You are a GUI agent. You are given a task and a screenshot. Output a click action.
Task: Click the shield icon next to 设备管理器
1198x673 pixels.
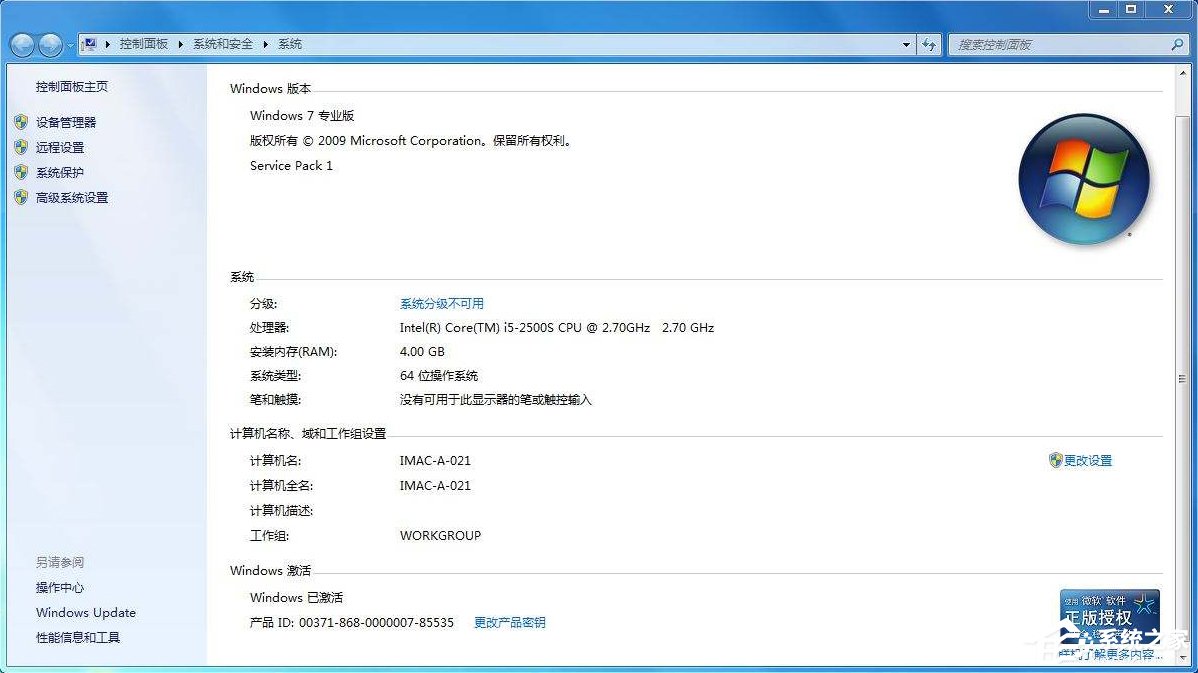pos(23,122)
